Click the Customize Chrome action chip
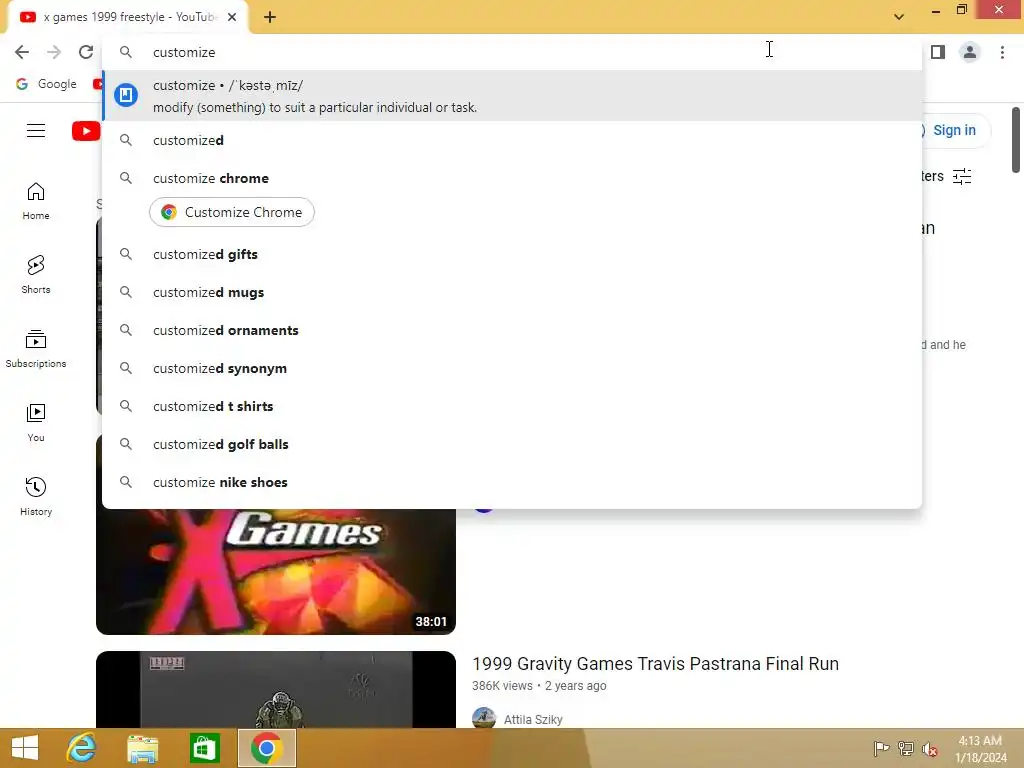Image resolution: width=1024 pixels, height=768 pixels. click(232, 212)
